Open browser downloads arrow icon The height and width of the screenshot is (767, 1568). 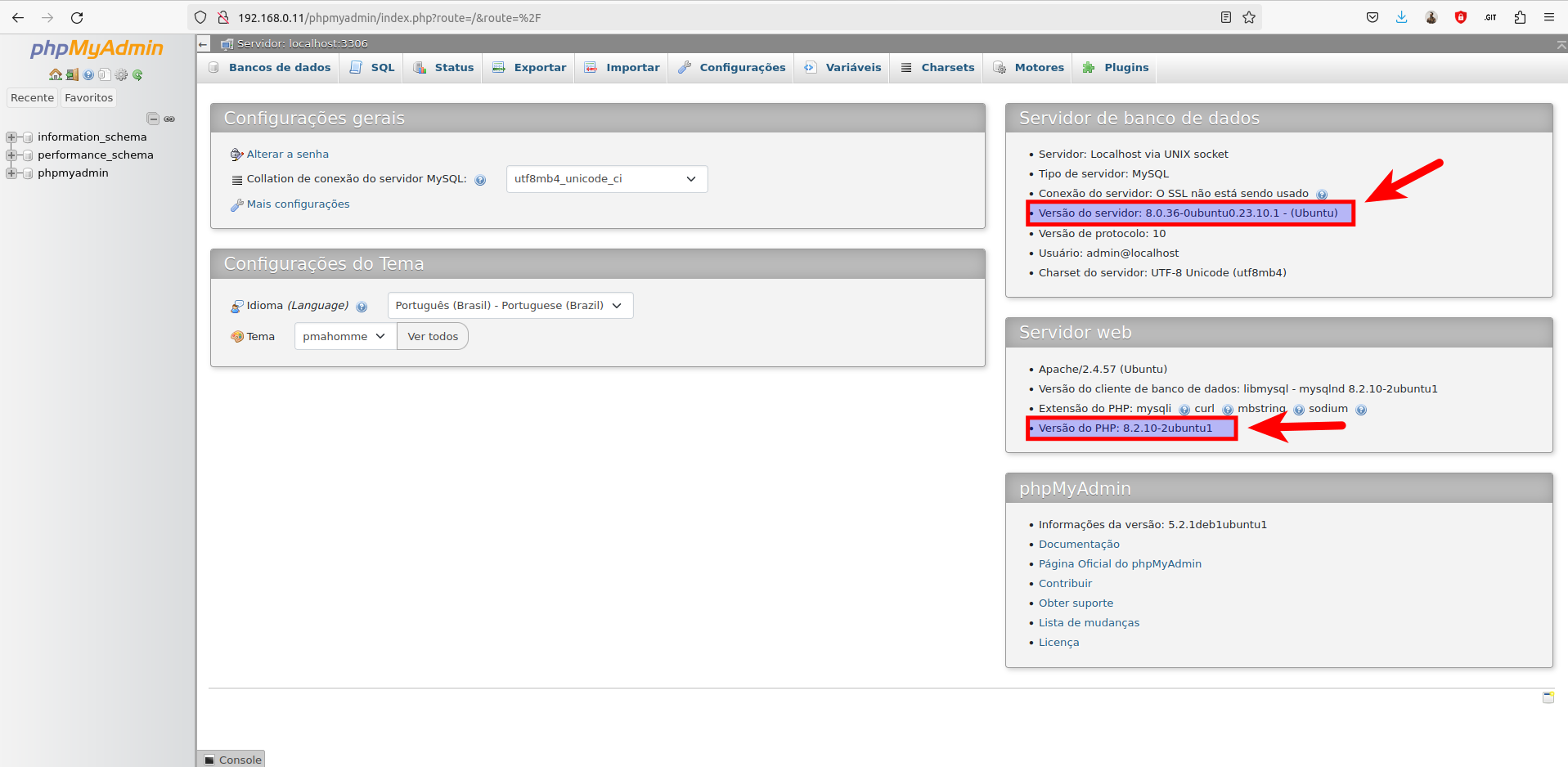coord(1401,17)
